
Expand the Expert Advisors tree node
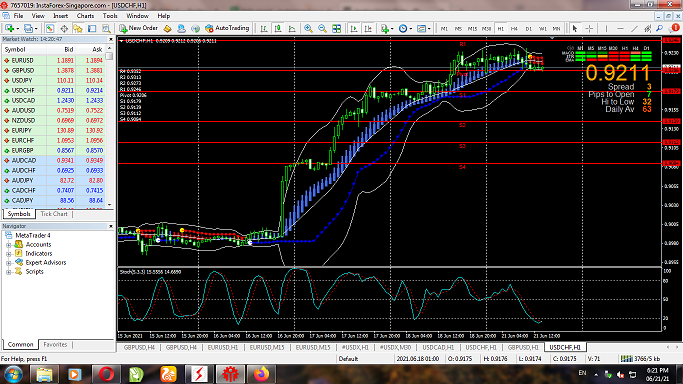point(8,263)
